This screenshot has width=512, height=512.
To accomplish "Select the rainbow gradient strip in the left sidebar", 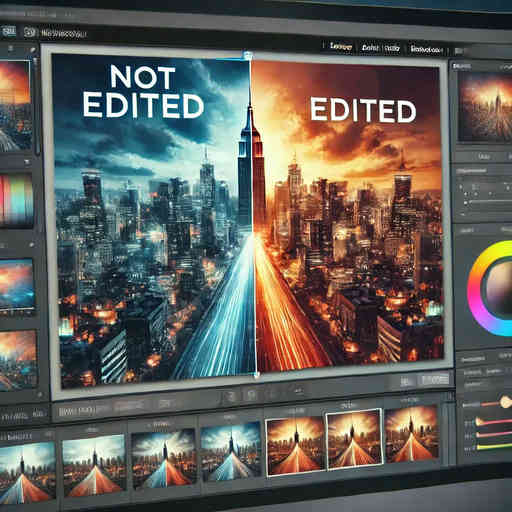I will tap(17, 200).
